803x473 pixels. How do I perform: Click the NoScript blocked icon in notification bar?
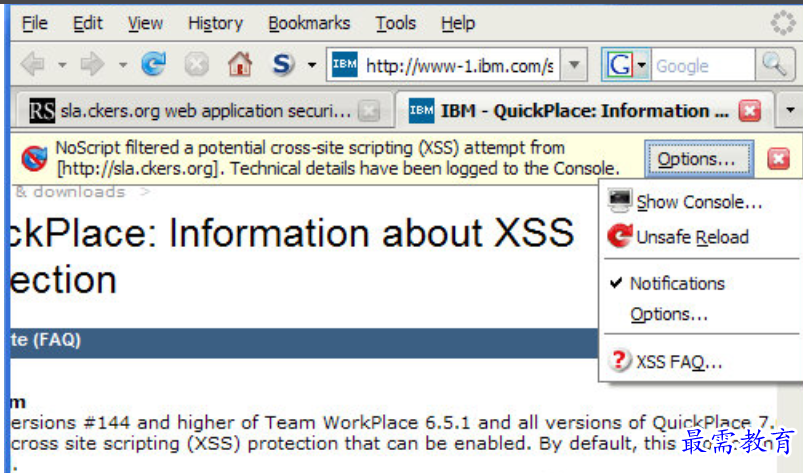pyautogui.click(x=34, y=158)
